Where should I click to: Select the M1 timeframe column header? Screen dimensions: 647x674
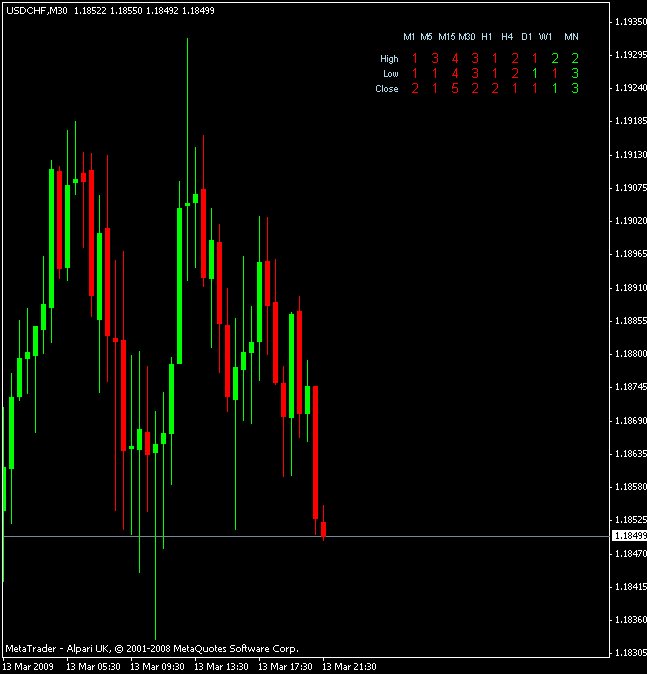[x=409, y=37]
